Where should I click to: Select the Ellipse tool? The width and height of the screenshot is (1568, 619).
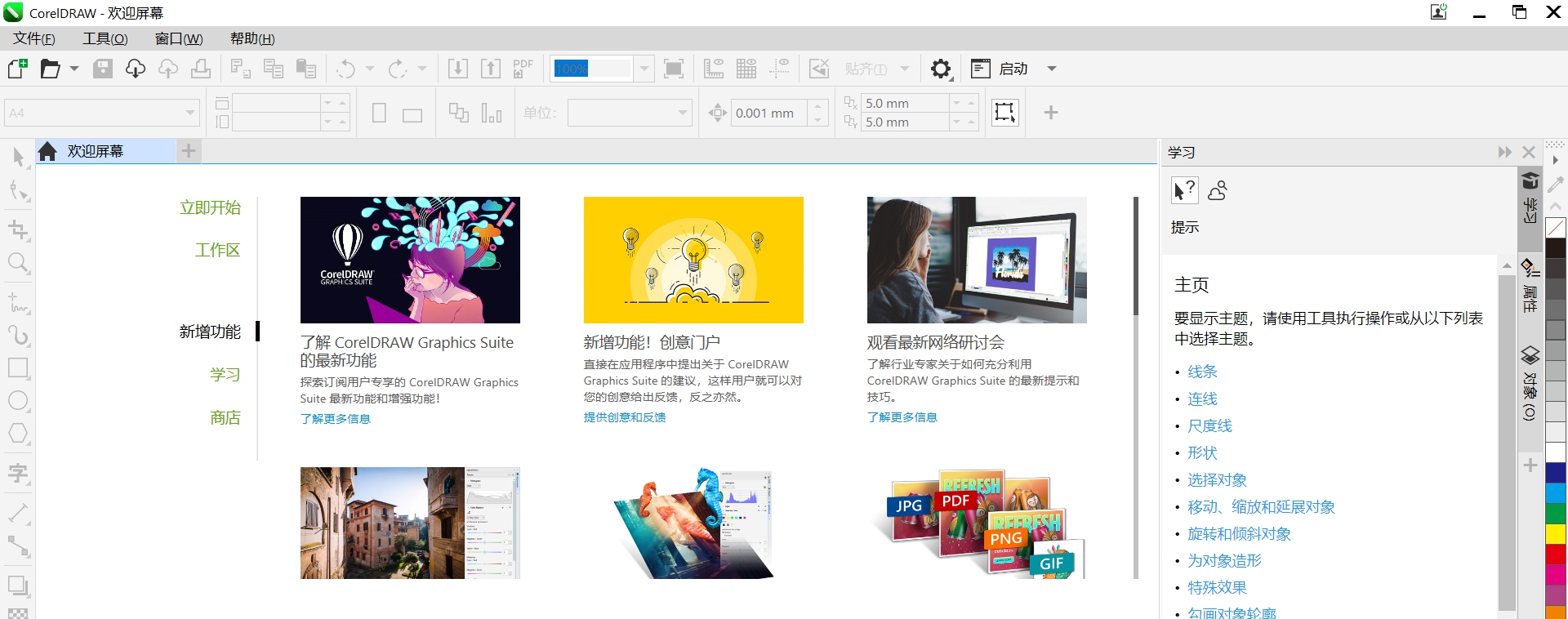[x=19, y=401]
